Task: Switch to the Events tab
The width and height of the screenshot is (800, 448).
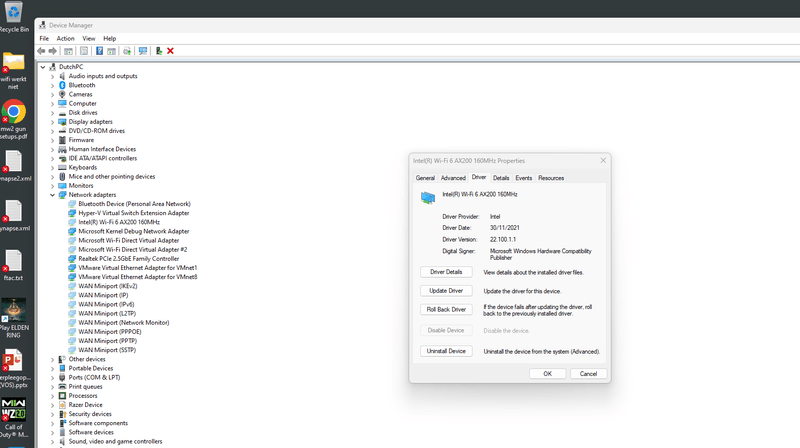Action: [x=523, y=178]
